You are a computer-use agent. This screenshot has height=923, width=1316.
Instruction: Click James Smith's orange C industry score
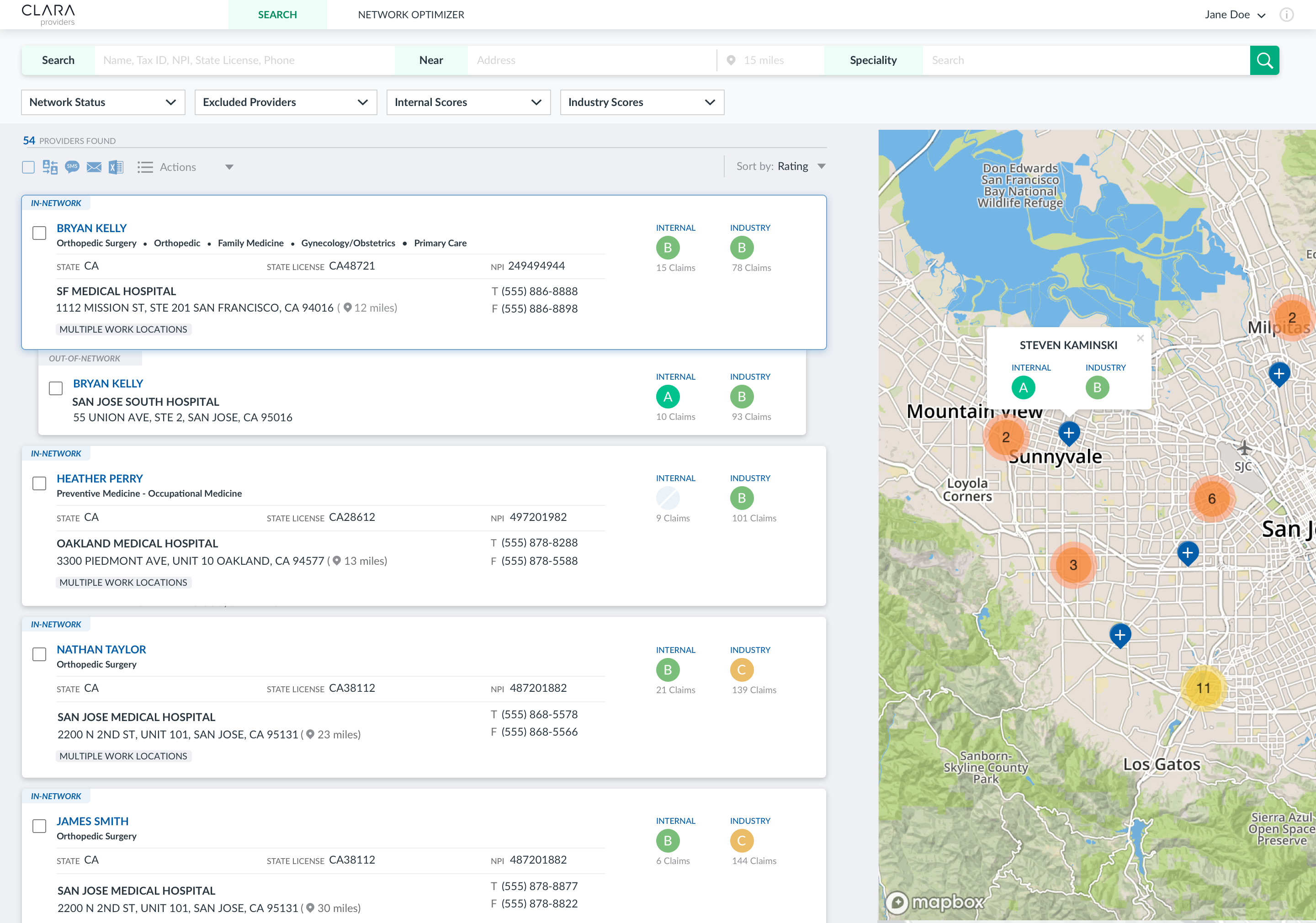[742, 841]
